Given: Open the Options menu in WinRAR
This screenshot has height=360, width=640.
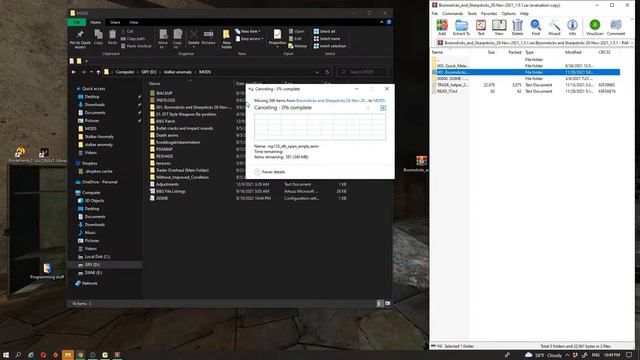Looking at the screenshot, I should click(509, 13).
